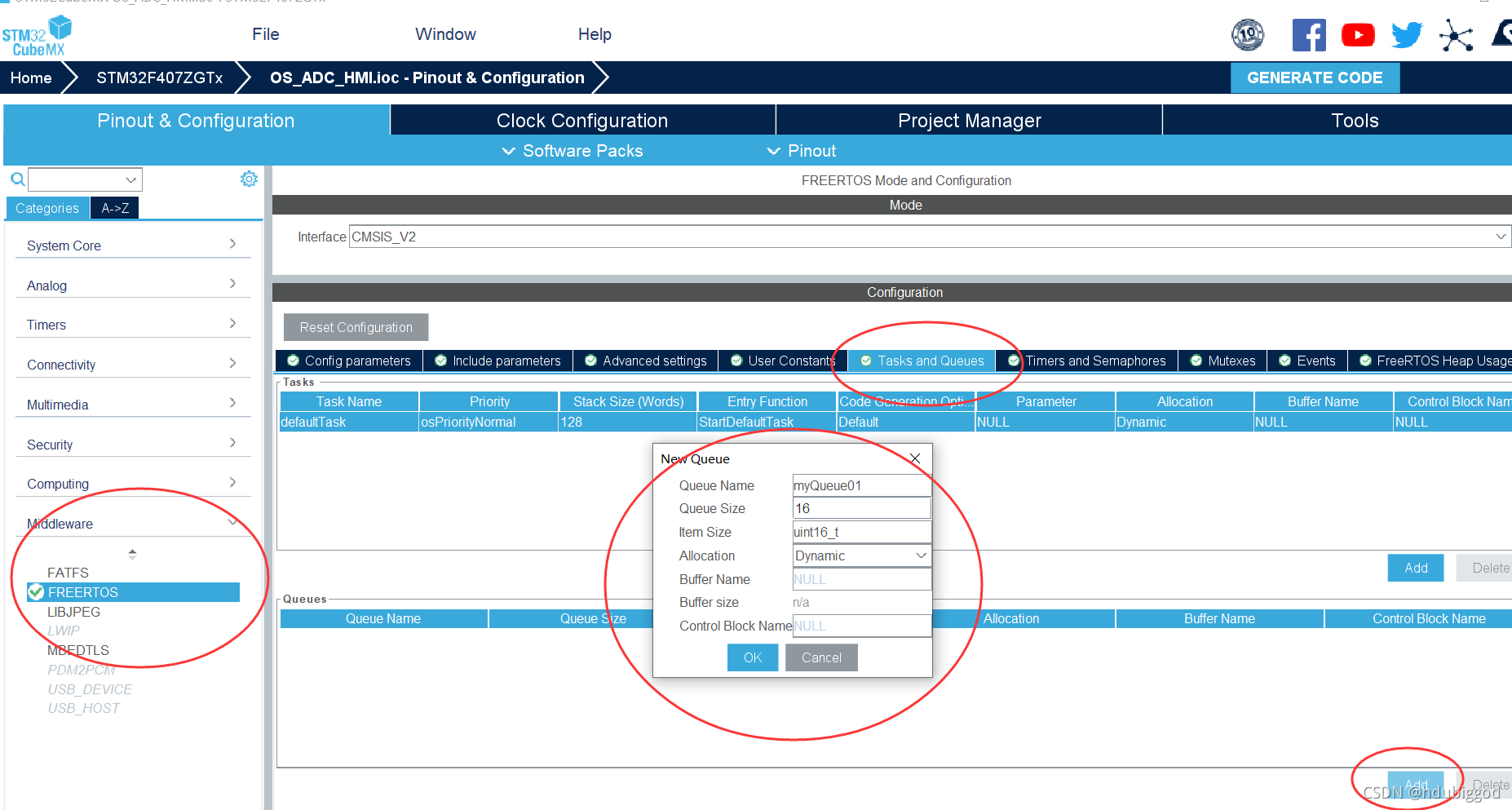Viewport: 1512px width, 810px height.
Task: Open the peripheral search combo box
Action: pyautogui.click(x=85, y=179)
